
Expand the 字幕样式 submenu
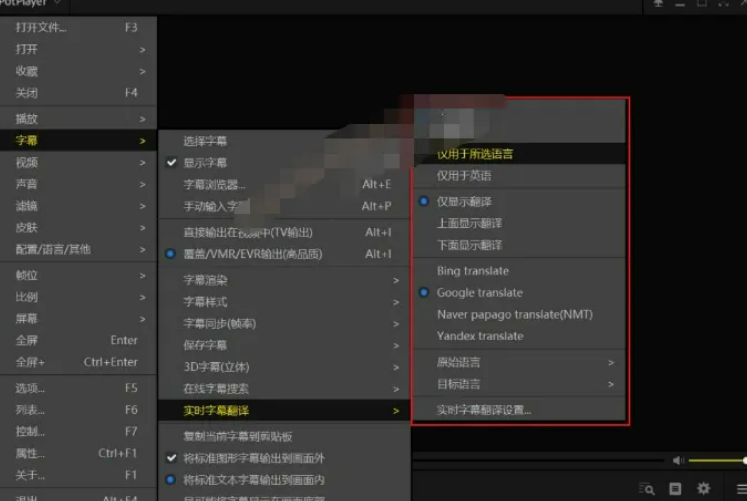coord(284,302)
